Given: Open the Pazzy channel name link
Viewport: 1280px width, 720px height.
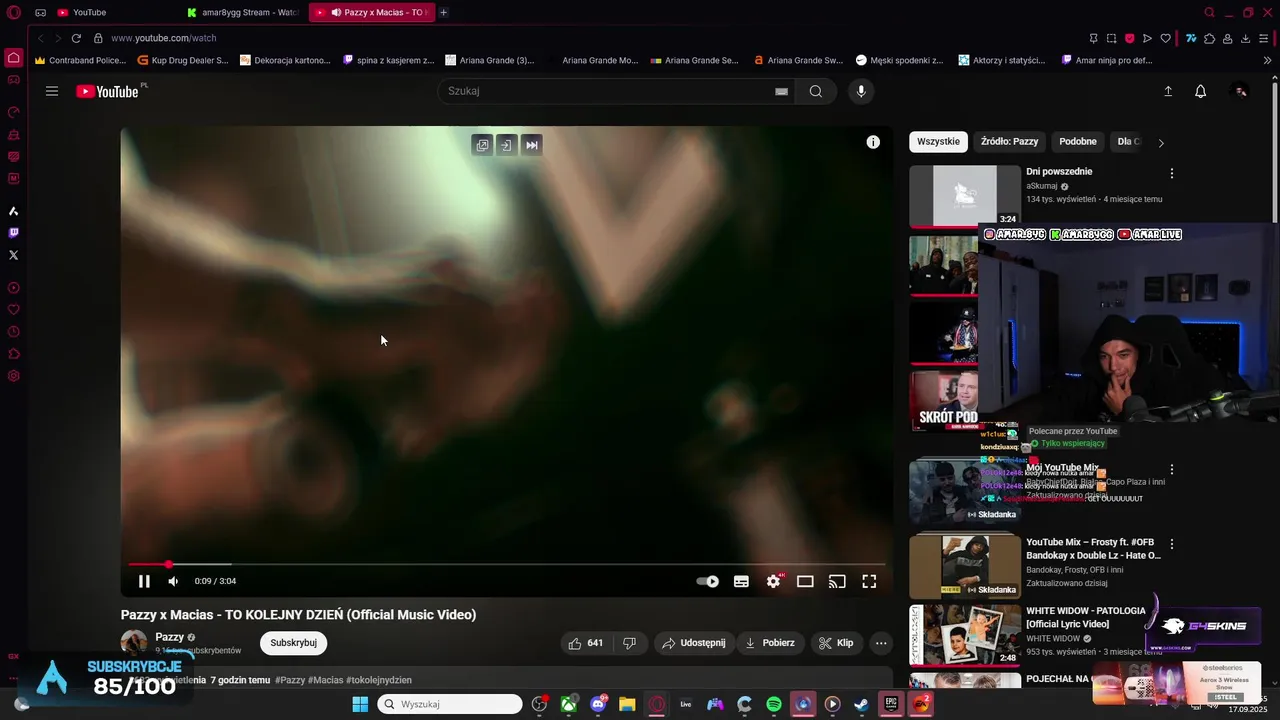Looking at the screenshot, I should click(169, 637).
